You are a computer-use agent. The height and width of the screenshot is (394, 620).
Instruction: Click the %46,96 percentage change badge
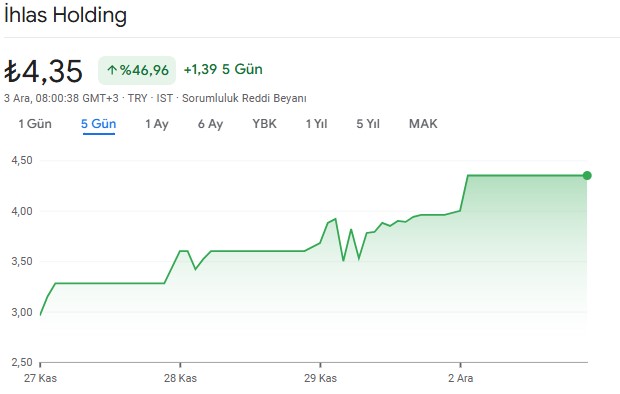tap(137, 70)
